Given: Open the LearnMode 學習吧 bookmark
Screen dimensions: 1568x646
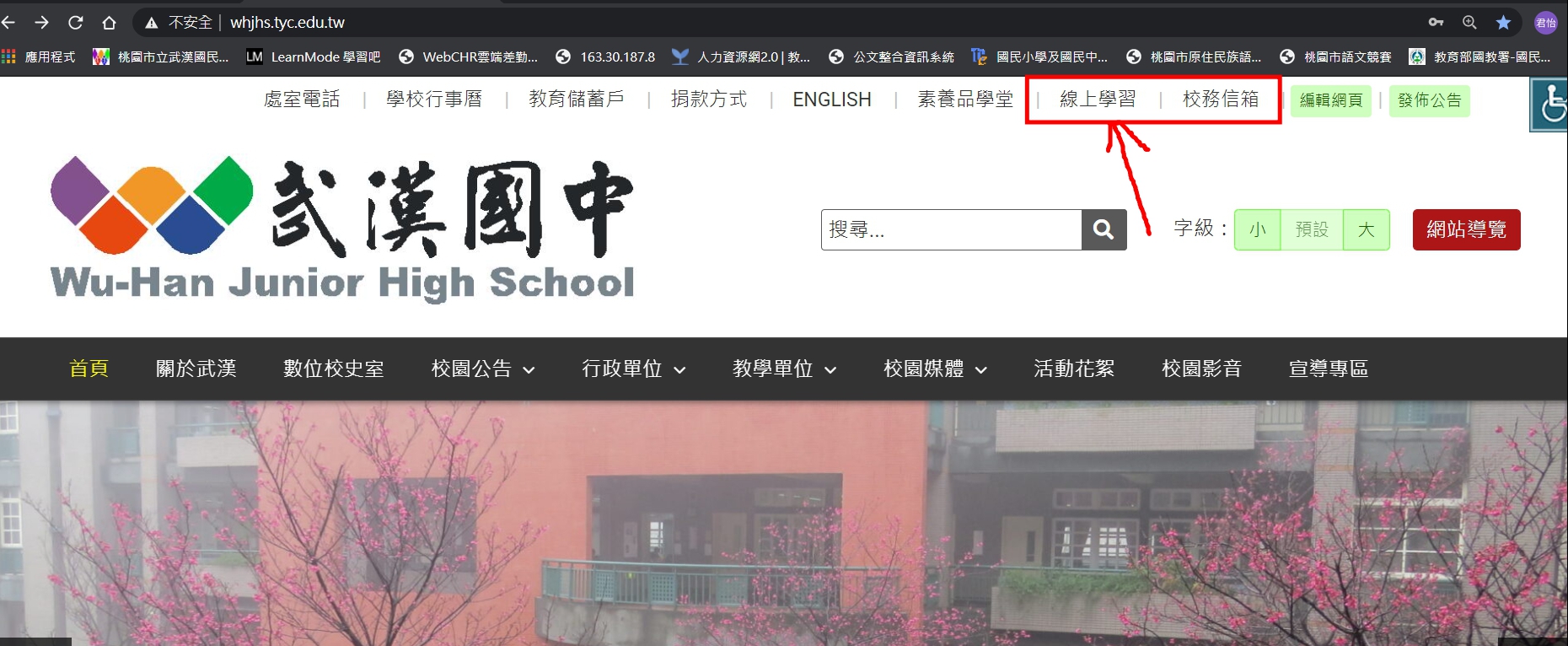Looking at the screenshot, I should coord(313,57).
